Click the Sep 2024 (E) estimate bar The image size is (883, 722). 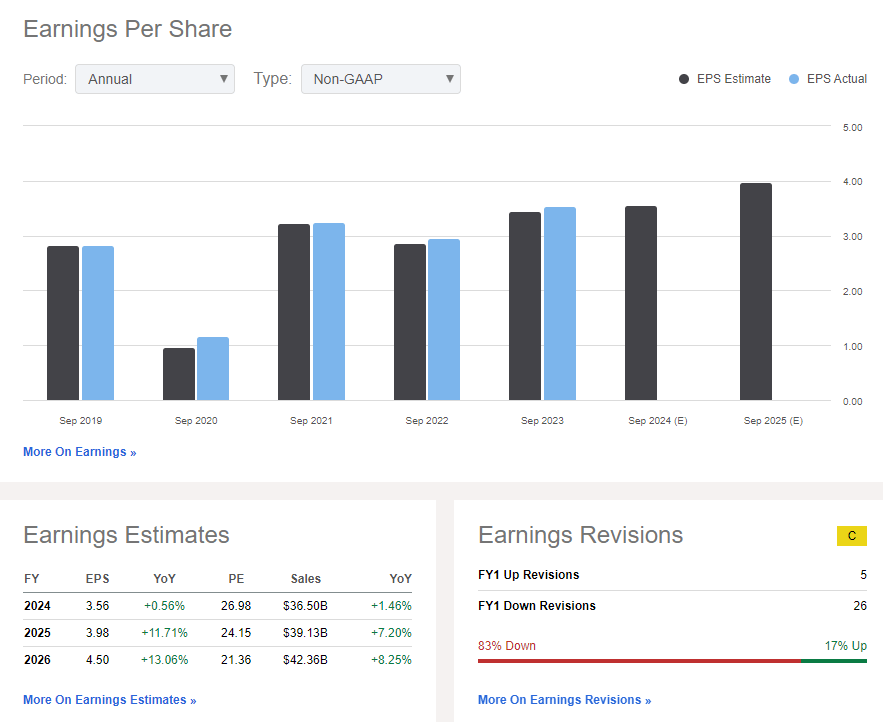(x=641, y=303)
